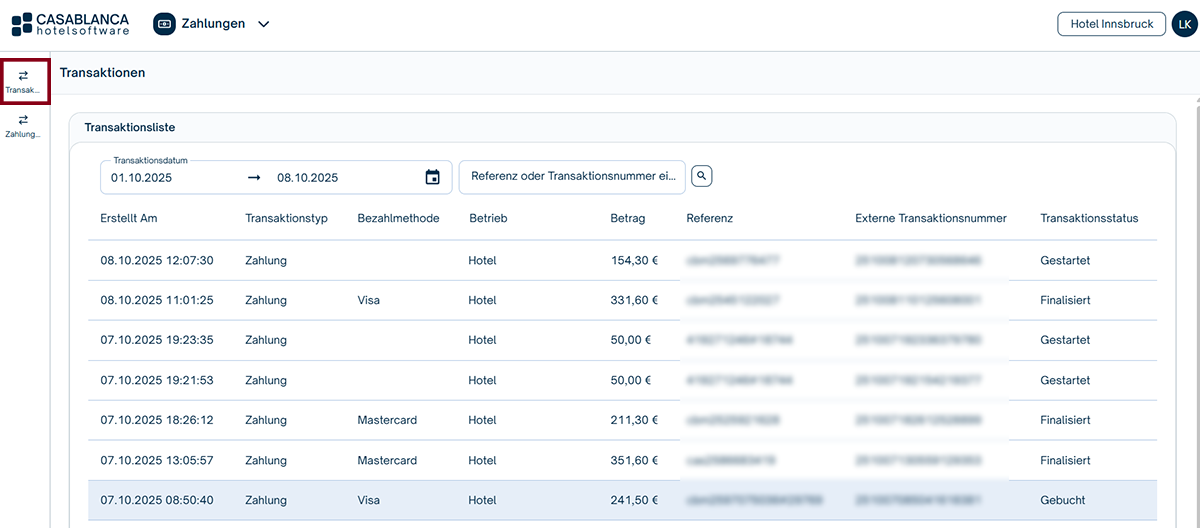Open the Zahlung sidebar item
This screenshot has height=528, width=1200.
pos(24,125)
